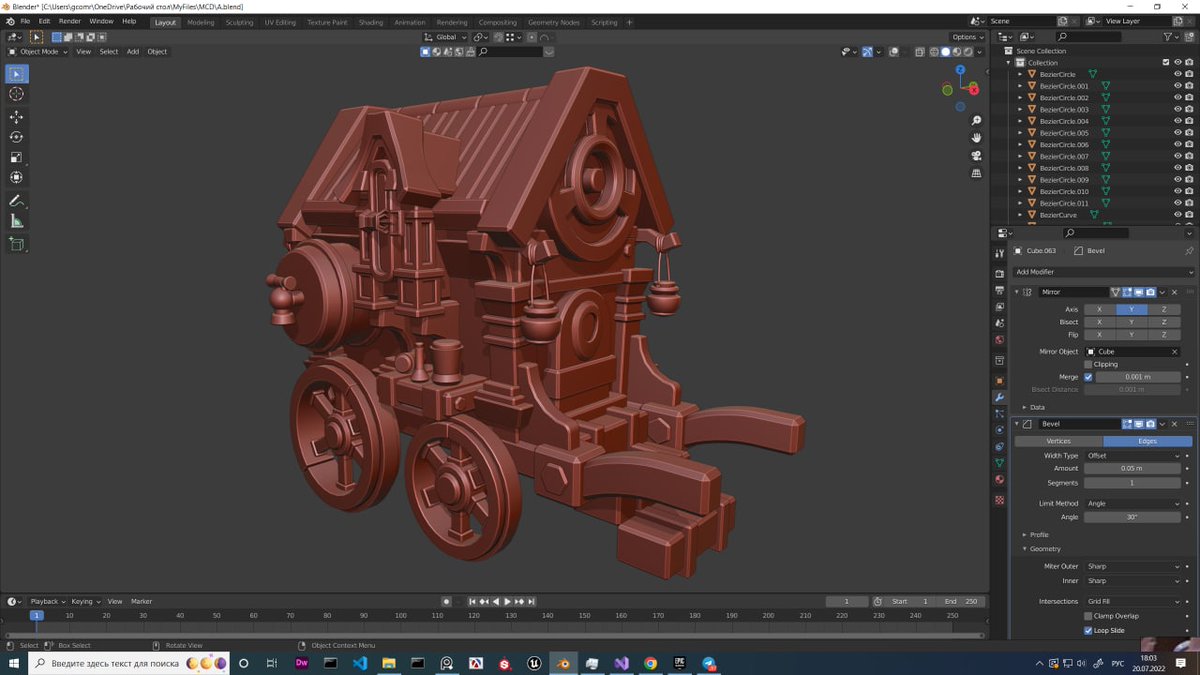This screenshot has width=1200, height=675.
Task: Open the Width Type Offset dropdown
Action: 1132,456
